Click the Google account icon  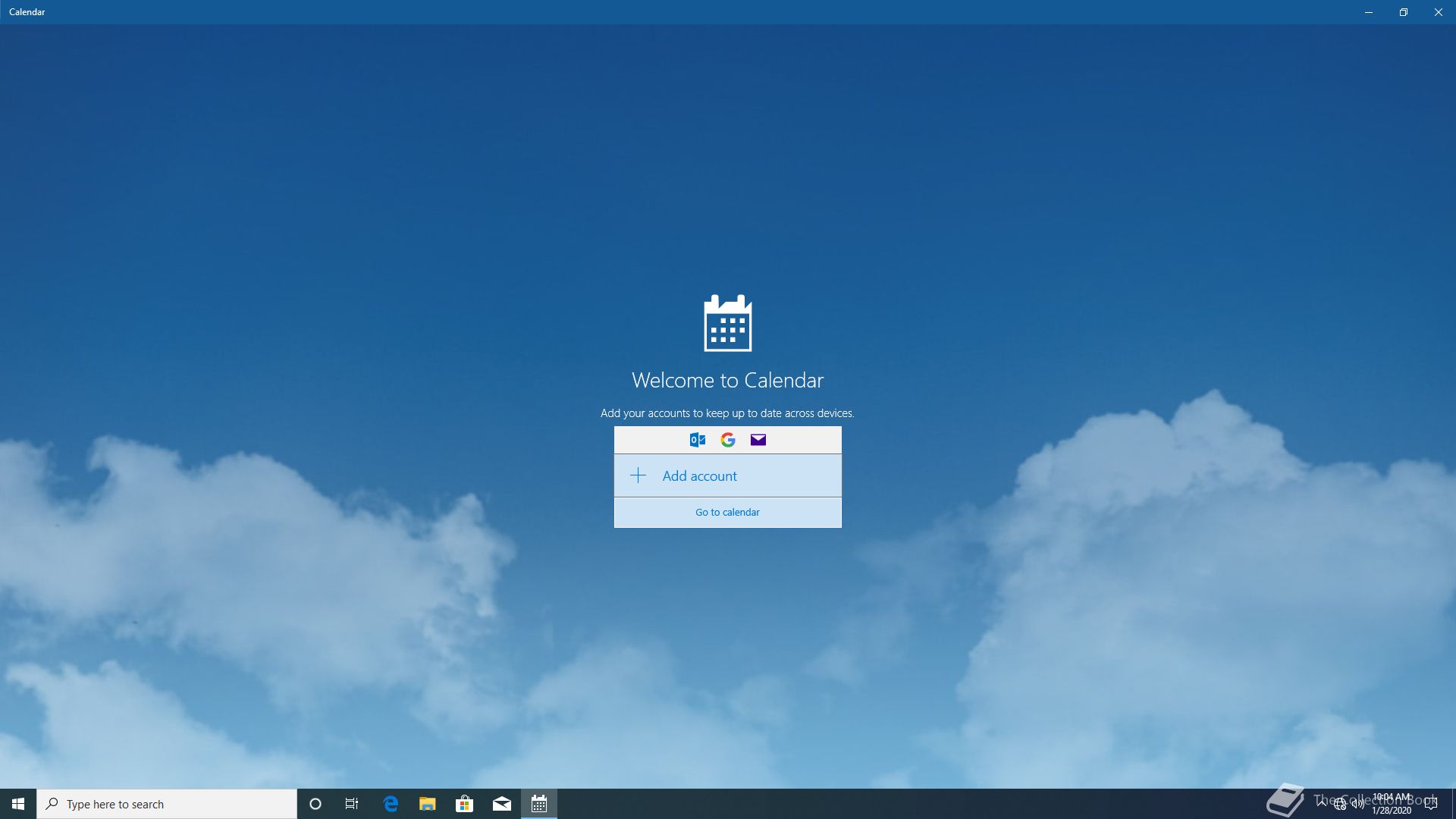pyautogui.click(x=728, y=440)
